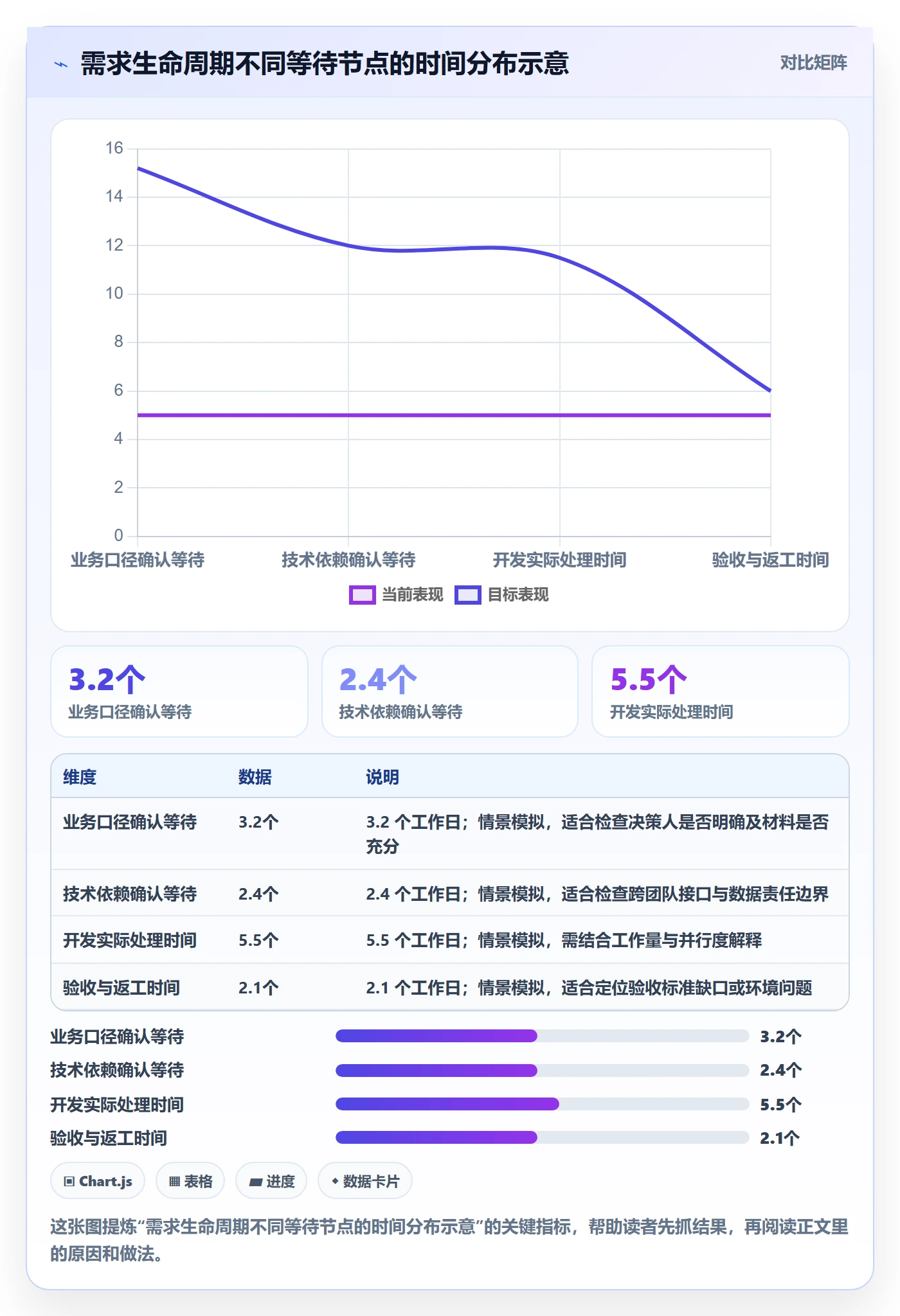
Task: Click the 5.5个 table data cell
Action: click(258, 940)
